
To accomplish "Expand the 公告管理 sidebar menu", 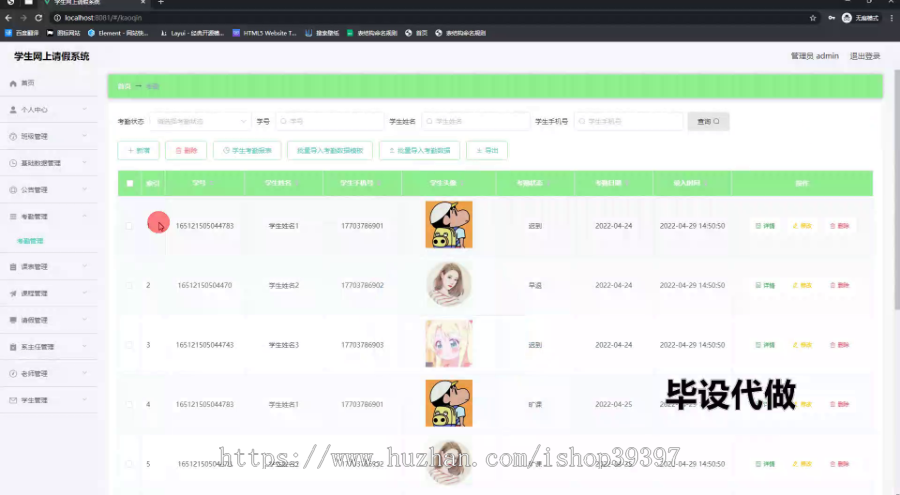I will point(49,190).
